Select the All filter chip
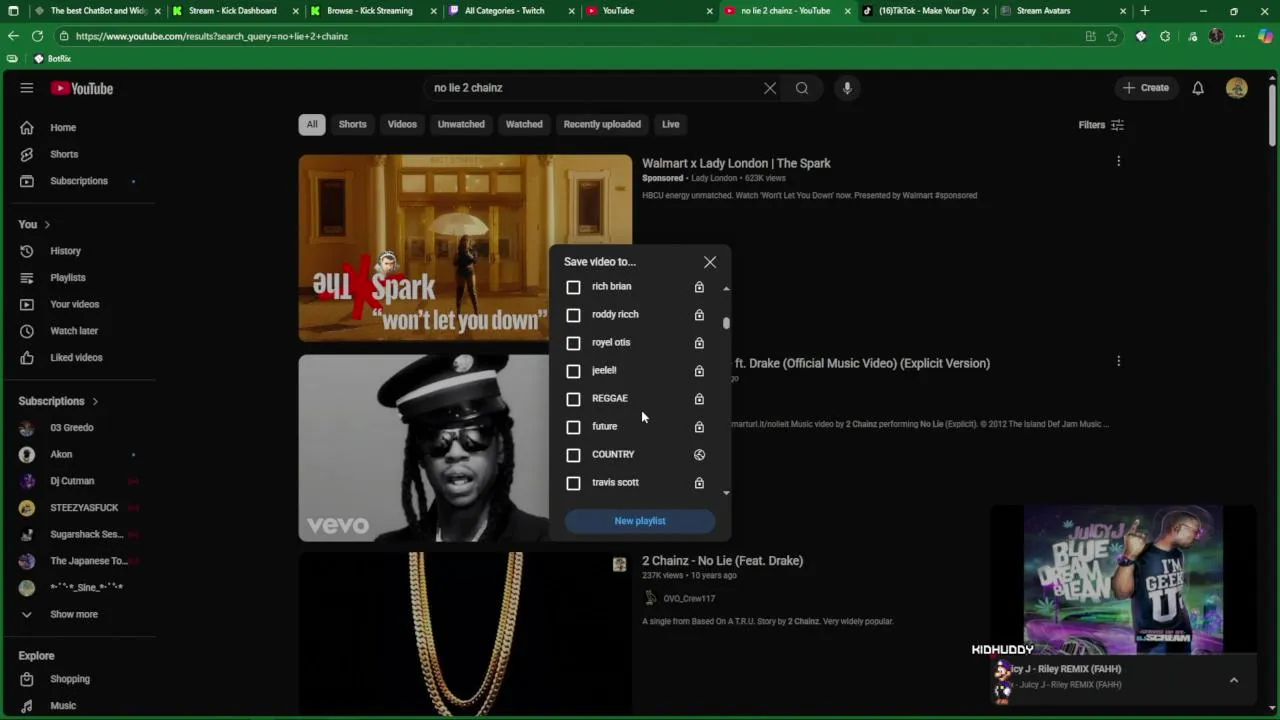 pyautogui.click(x=312, y=125)
